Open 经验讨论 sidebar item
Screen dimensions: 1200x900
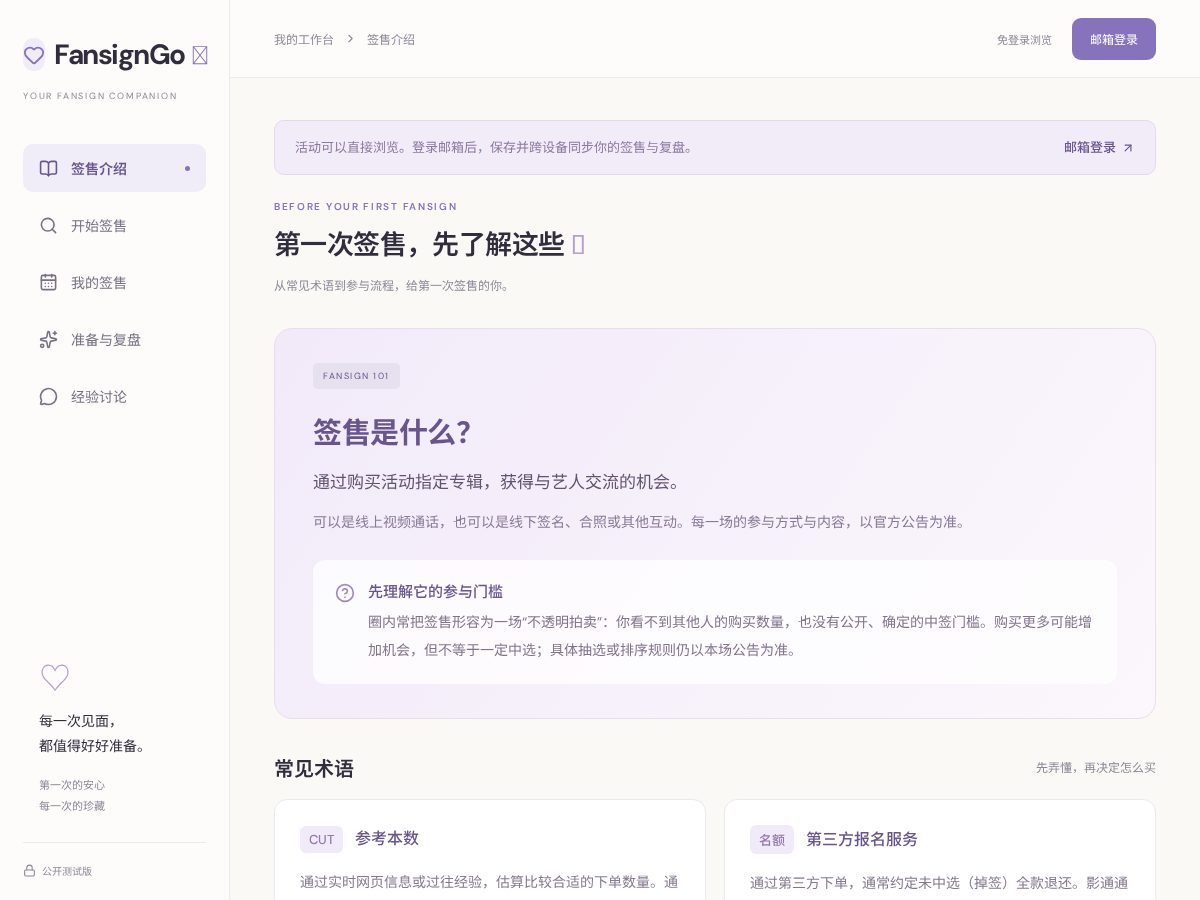click(x=114, y=396)
